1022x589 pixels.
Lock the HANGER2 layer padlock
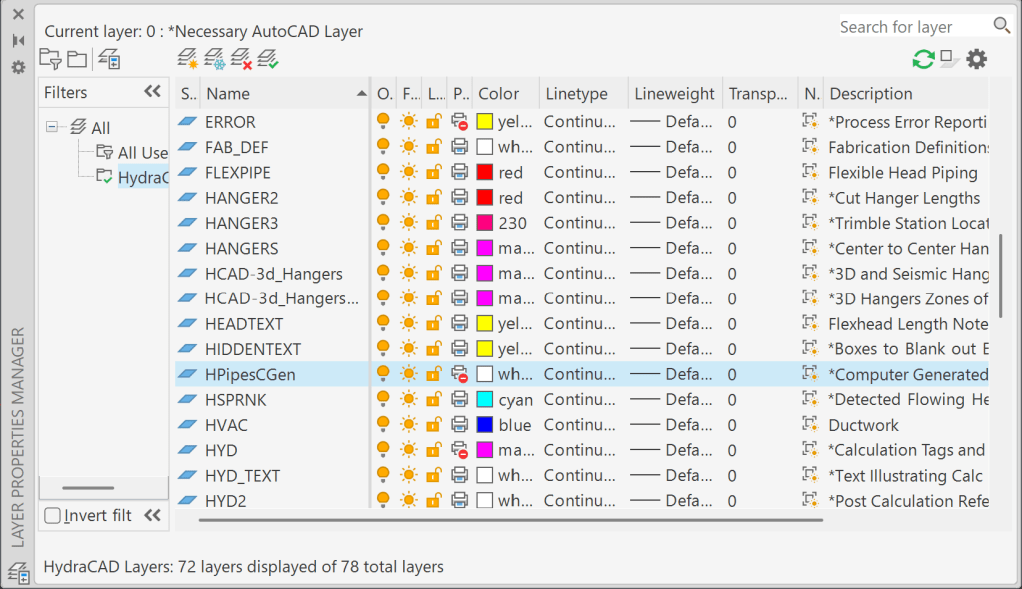tap(433, 197)
